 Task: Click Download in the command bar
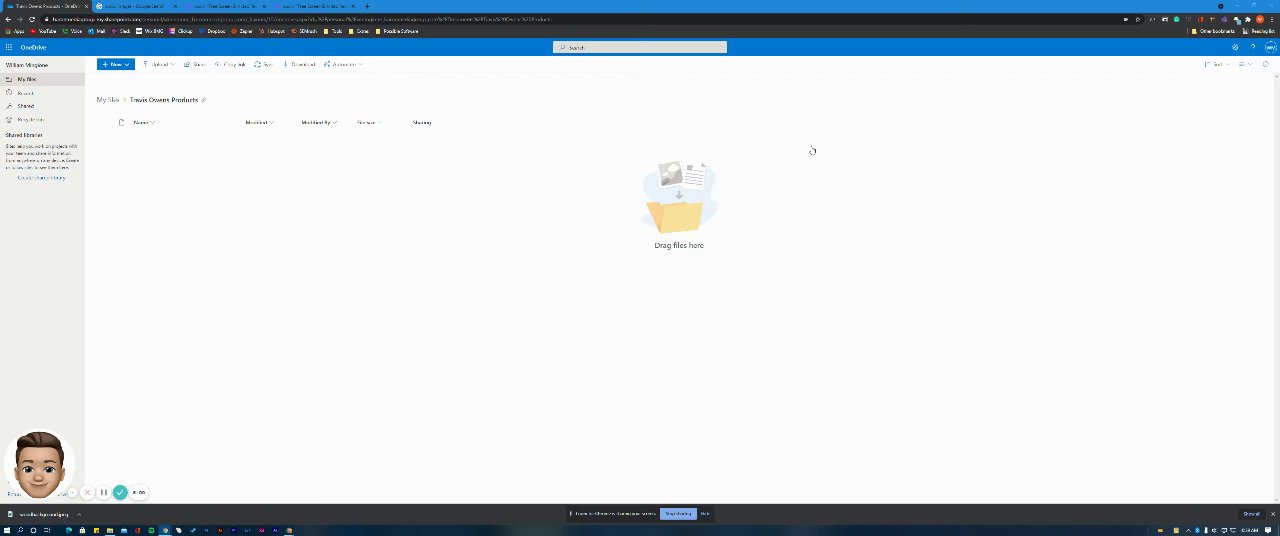(x=299, y=64)
